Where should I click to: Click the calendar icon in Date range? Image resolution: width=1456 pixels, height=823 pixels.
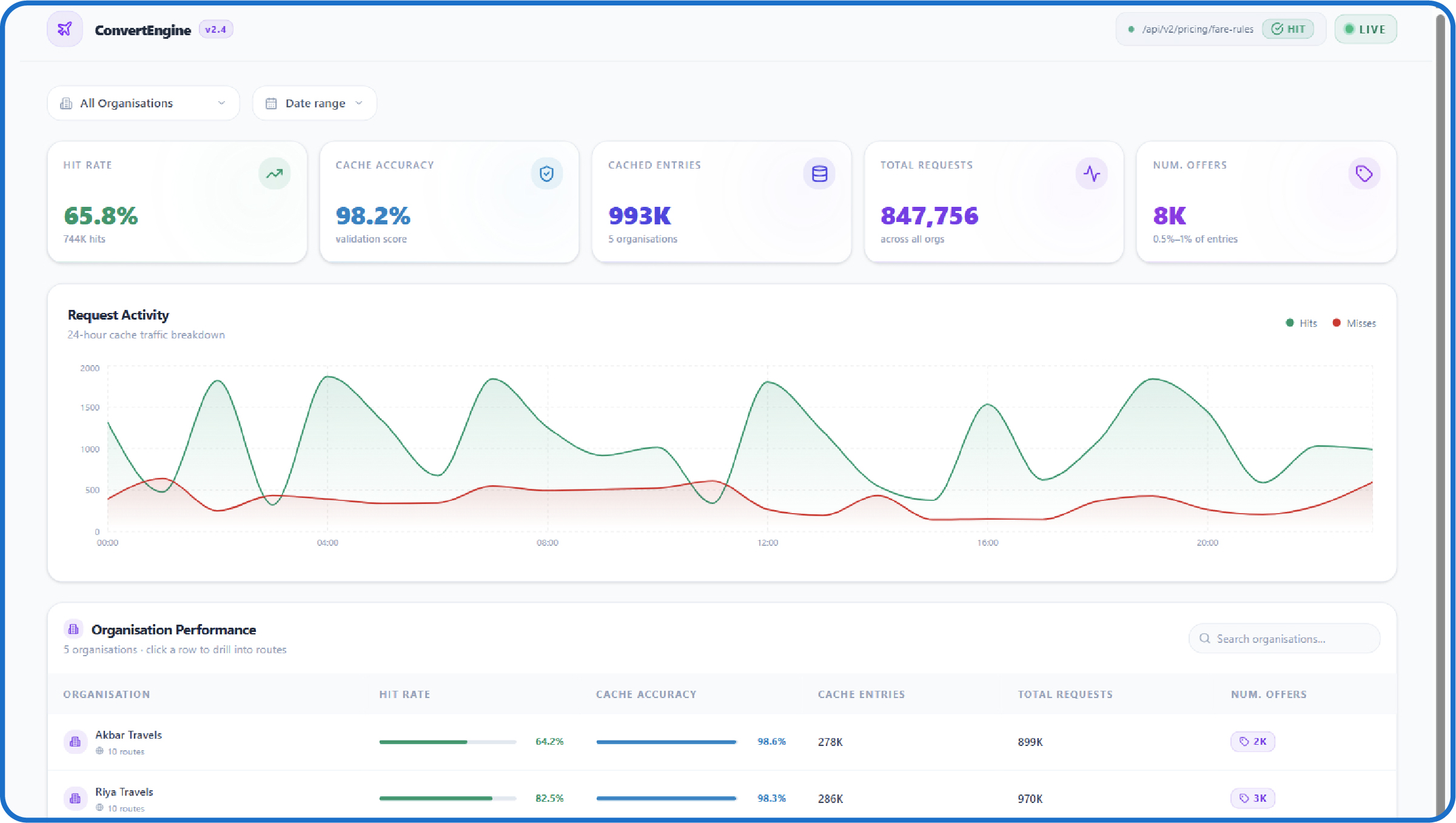(271, 104)
